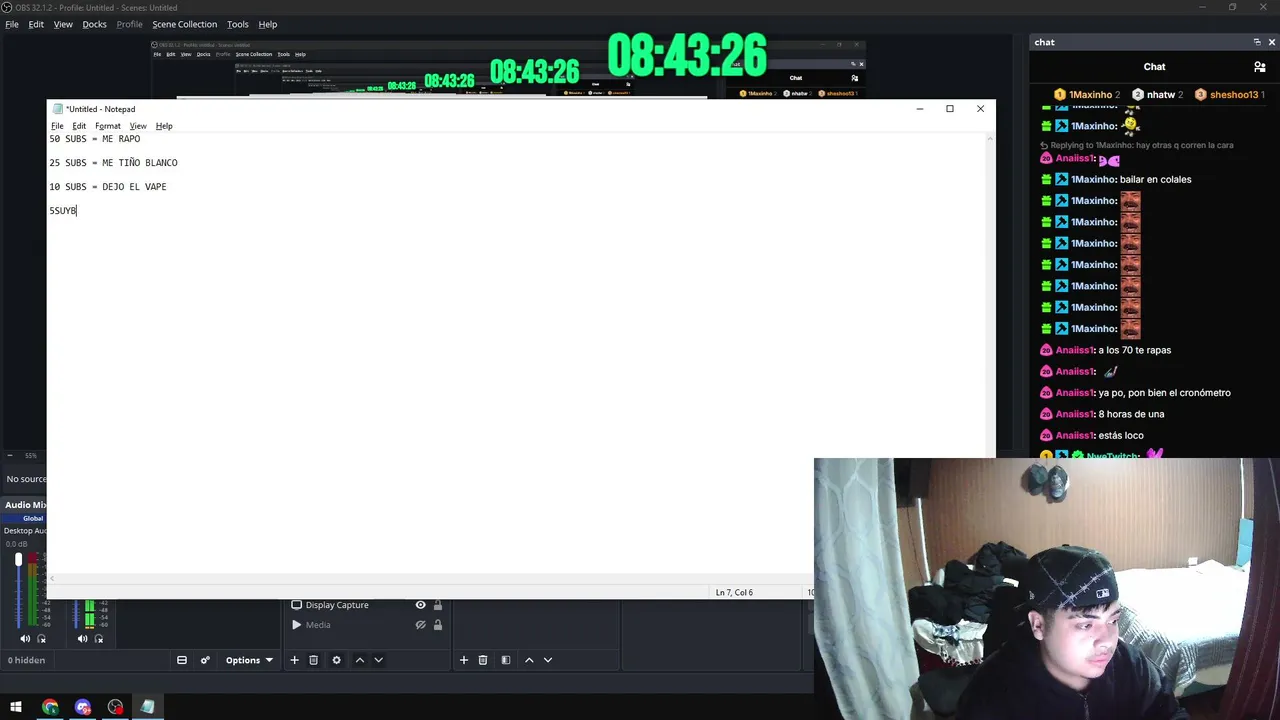Open Notepad's Help menu
Screen dimensions: 1280x720
tap(164, 126)
